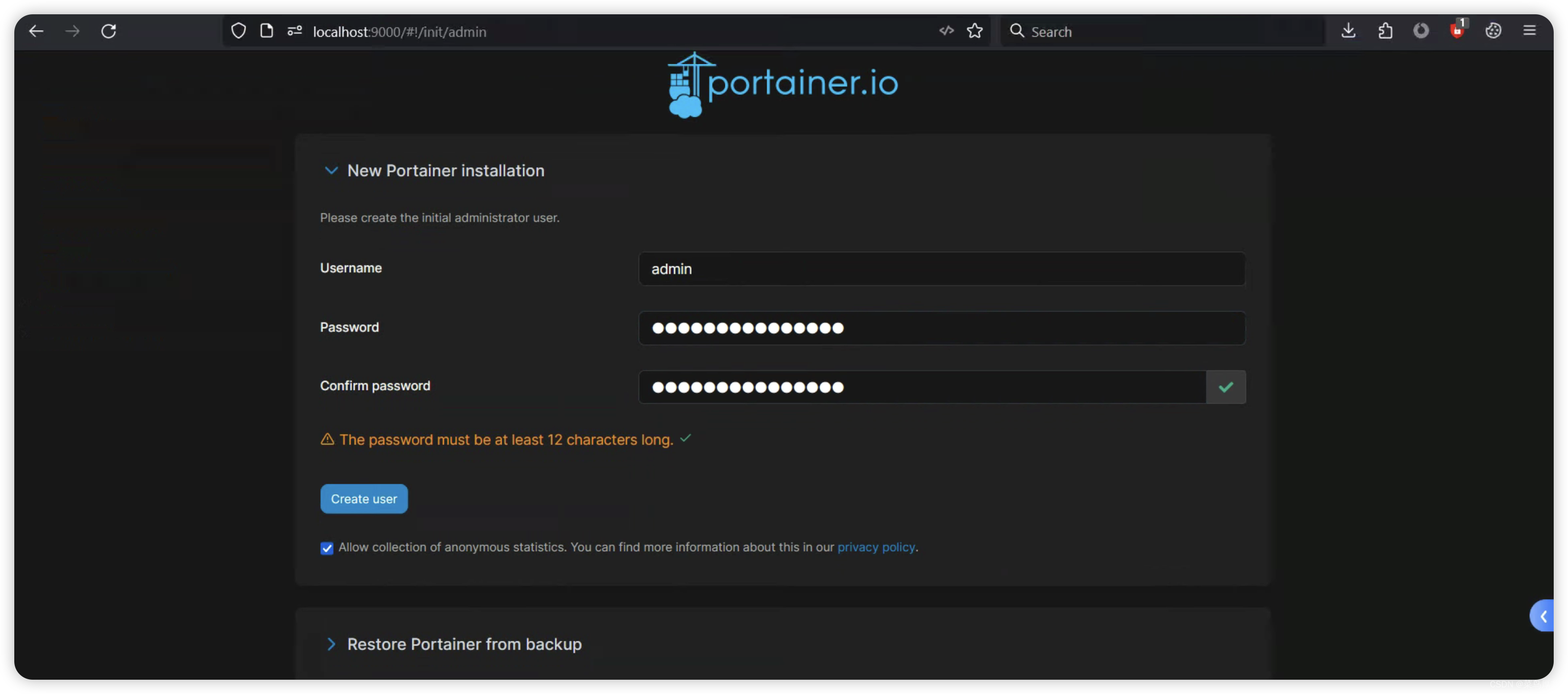Click the Username field containing admin

(941, 269)
